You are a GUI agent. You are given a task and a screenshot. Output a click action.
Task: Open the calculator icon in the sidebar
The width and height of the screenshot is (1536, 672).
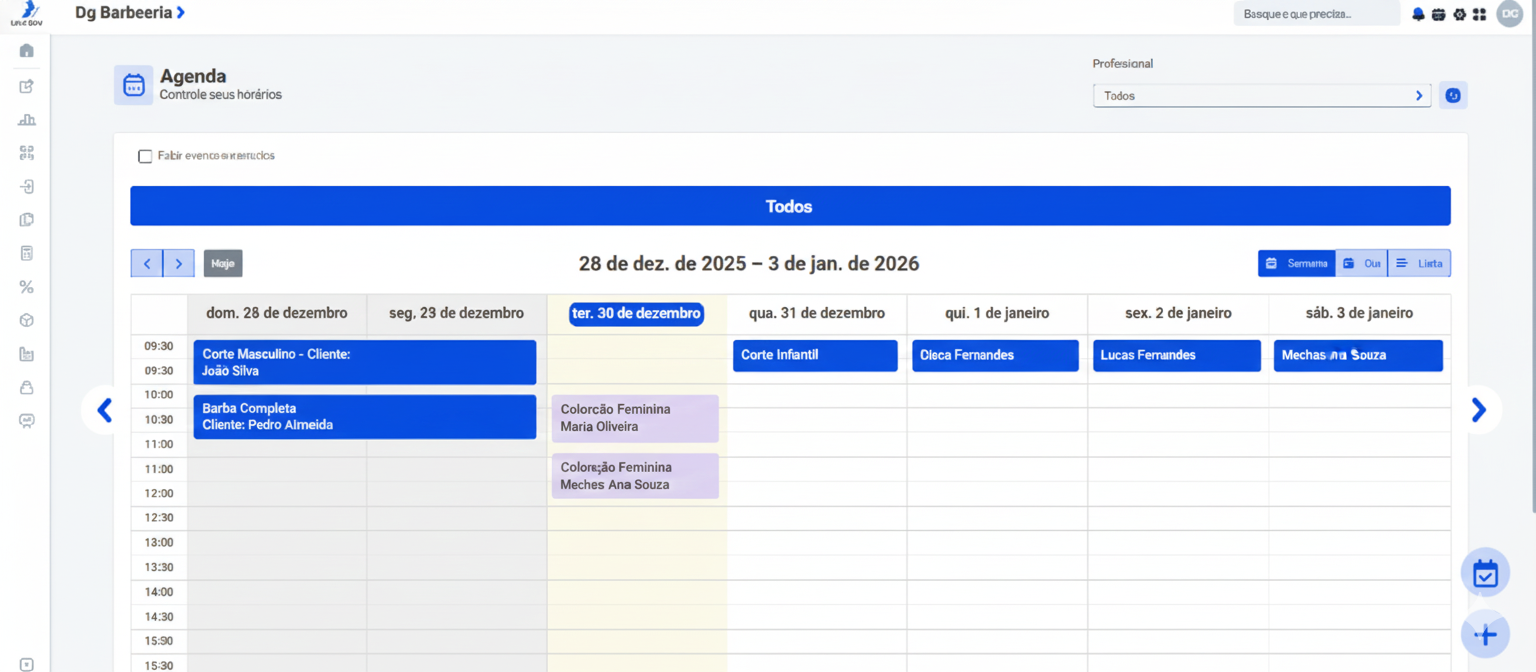click(x=26, y=253)
